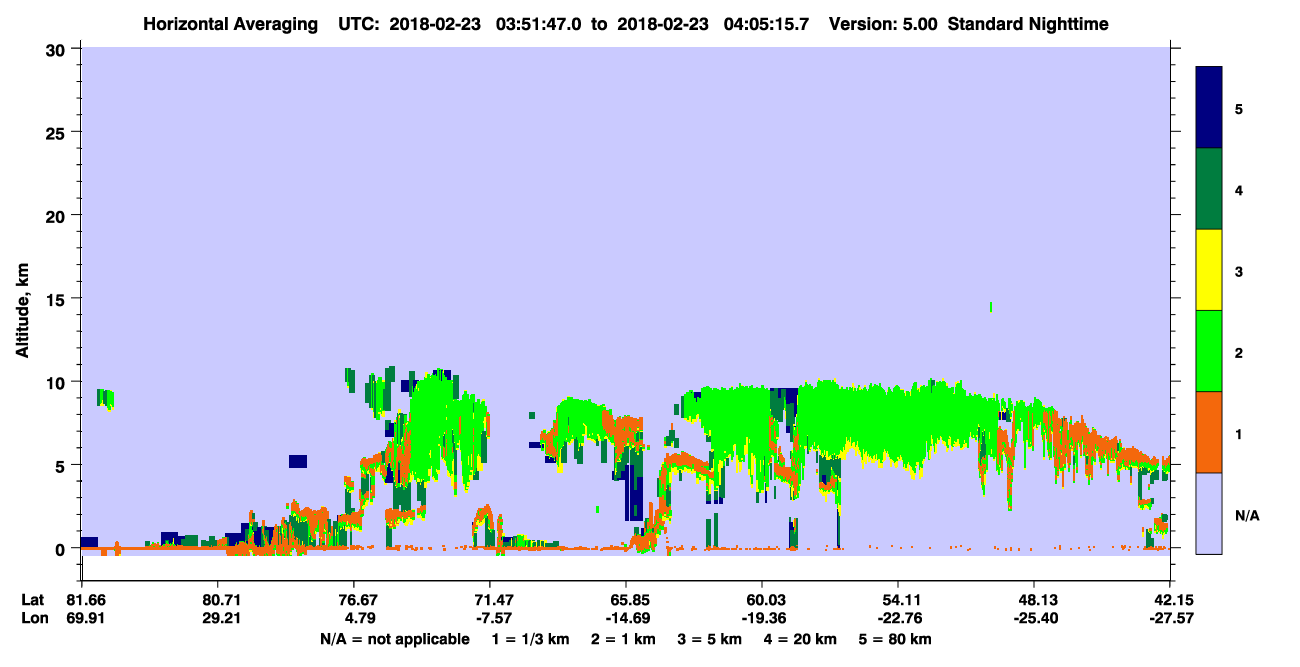Click the lavender N/A color swatch
1300x667 pixels.
click(1209, 513)
